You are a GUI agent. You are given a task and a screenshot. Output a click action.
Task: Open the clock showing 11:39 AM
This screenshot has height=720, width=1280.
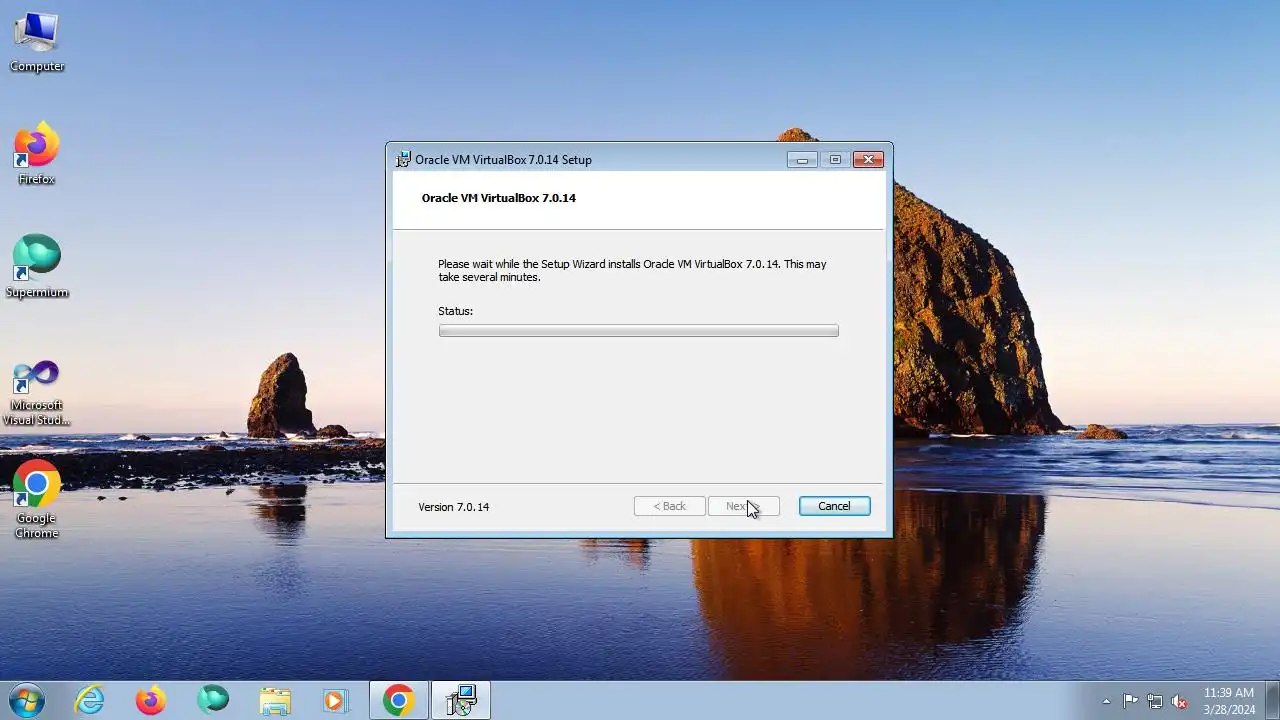coord(1229,700)
